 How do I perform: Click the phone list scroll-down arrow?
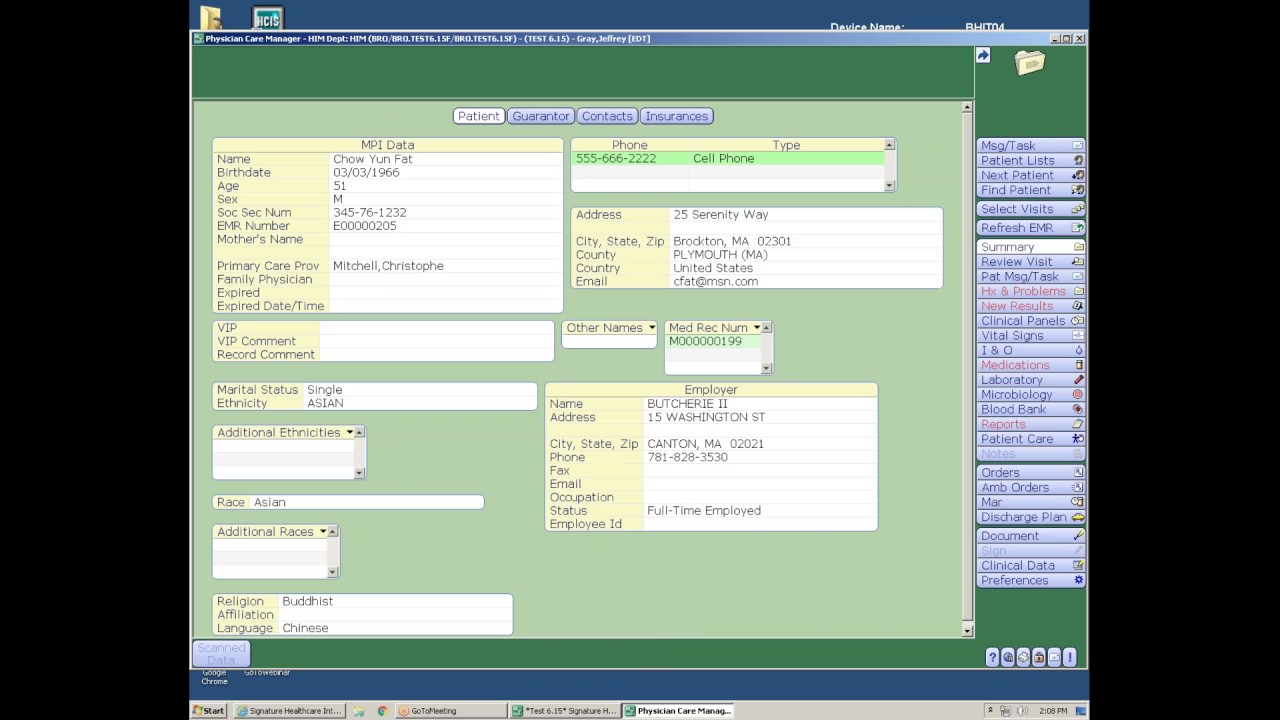(889, 186)
